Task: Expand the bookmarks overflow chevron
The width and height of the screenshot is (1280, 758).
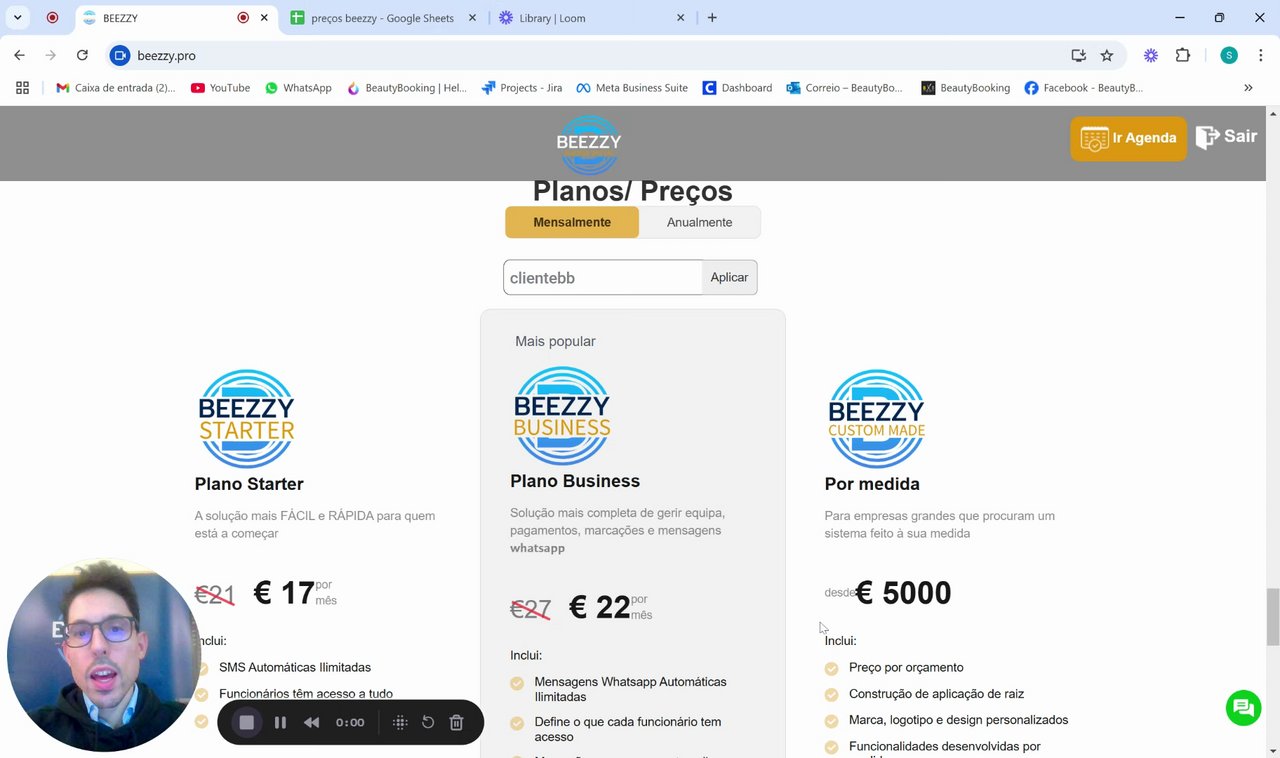Action: click(1248, 88)
